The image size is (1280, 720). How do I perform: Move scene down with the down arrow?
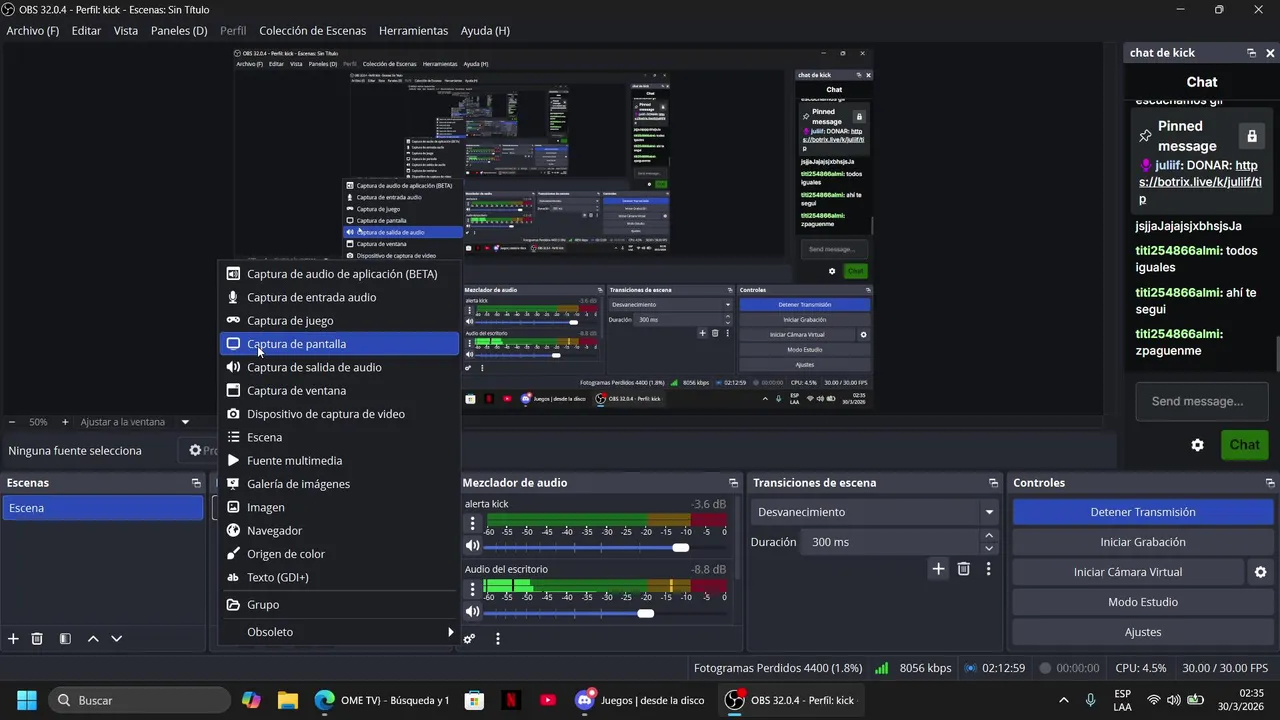[x=117, y=638]
